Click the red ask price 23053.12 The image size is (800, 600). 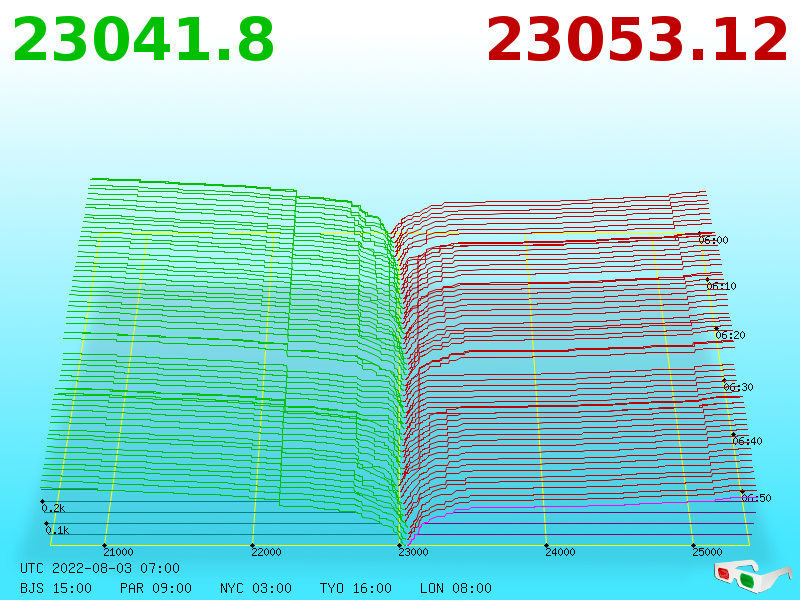(637, 40)
